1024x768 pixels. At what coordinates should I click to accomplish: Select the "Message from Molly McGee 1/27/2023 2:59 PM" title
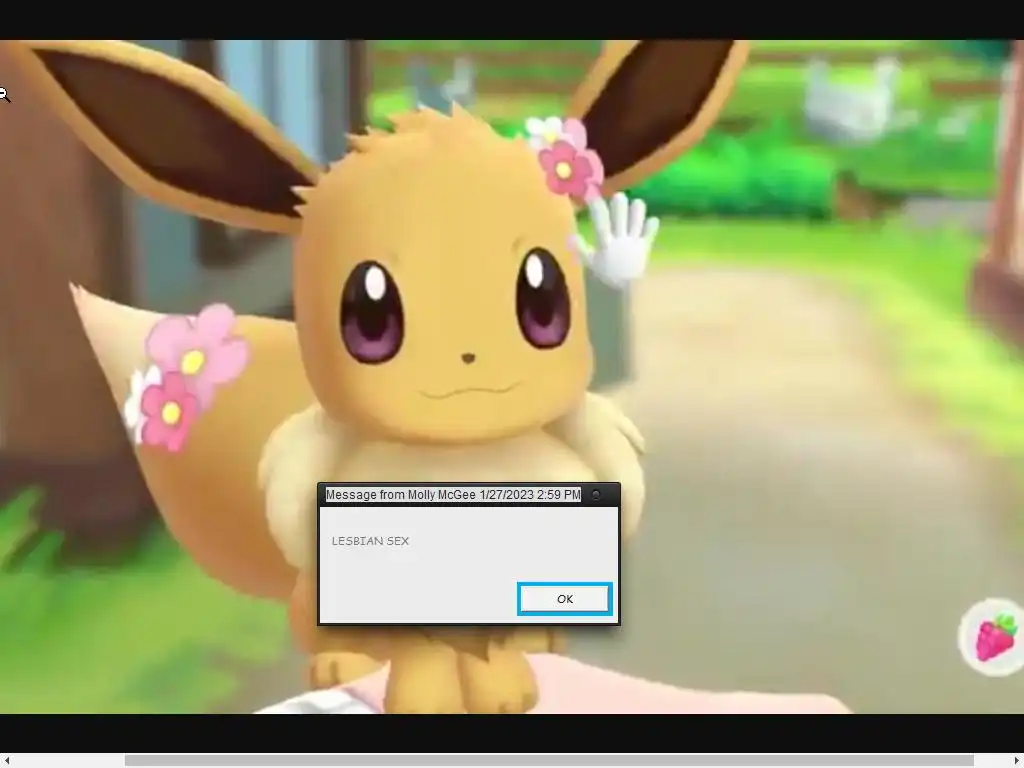453,495
